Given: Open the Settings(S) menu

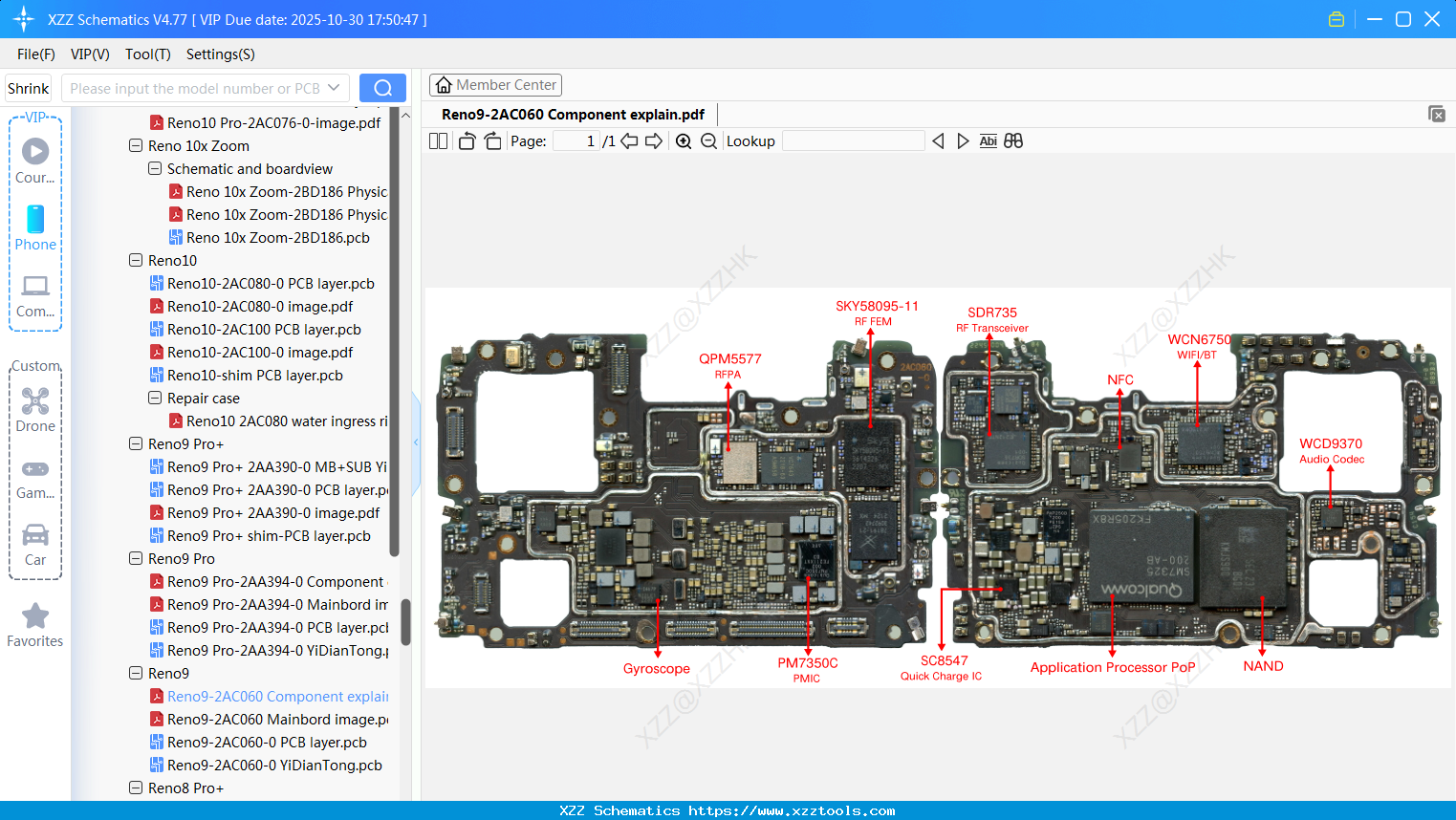Looking at the screenshot, I should coord(221,54).
